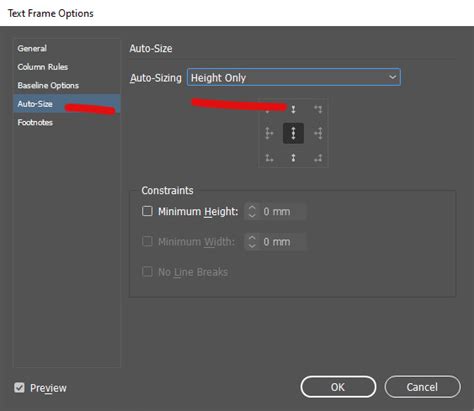Select the bottom-right anchor reference point
Viewport: 474px width, 411px height.
(318, 158)
